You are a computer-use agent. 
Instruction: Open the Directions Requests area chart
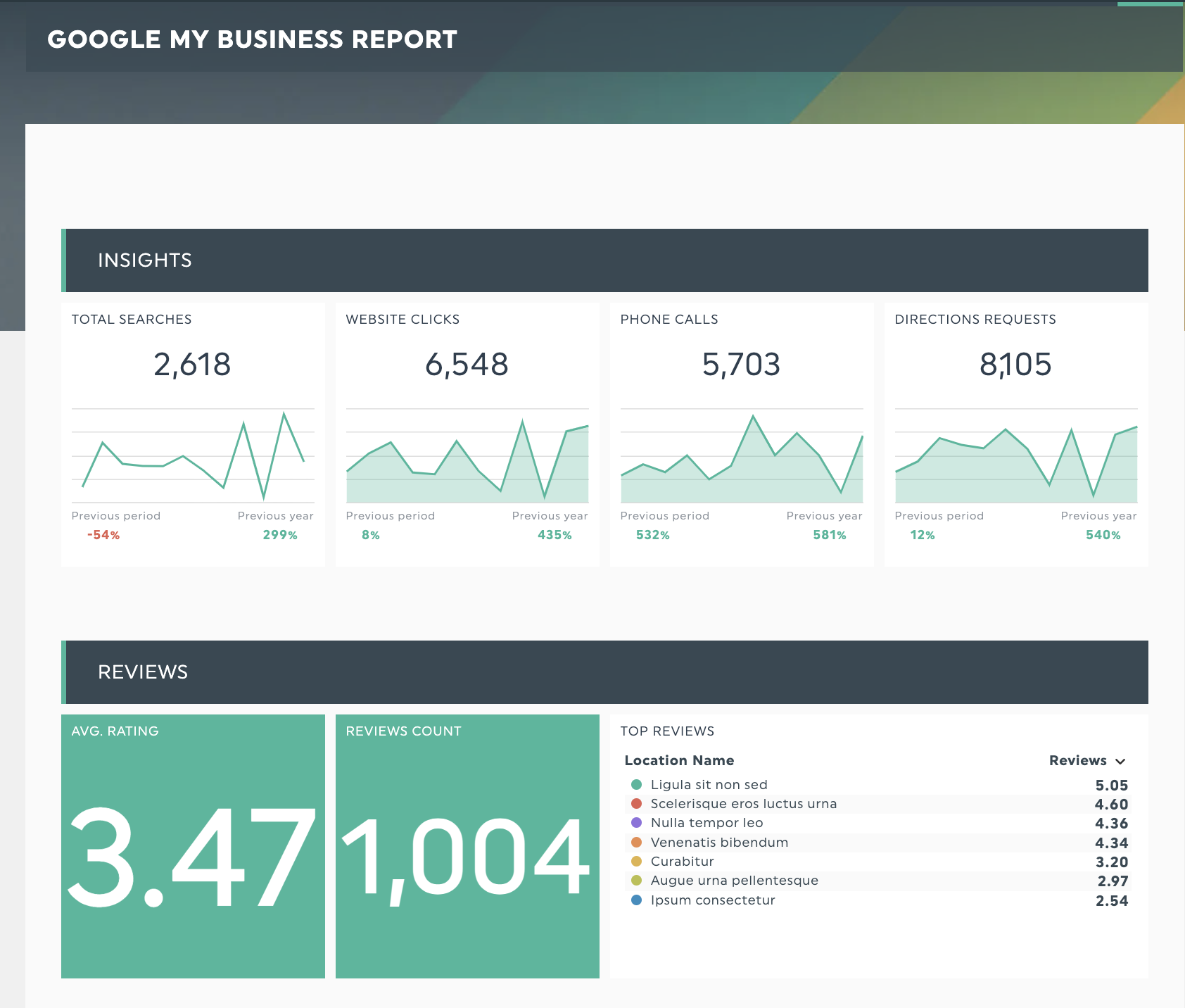coord(1016,455)
